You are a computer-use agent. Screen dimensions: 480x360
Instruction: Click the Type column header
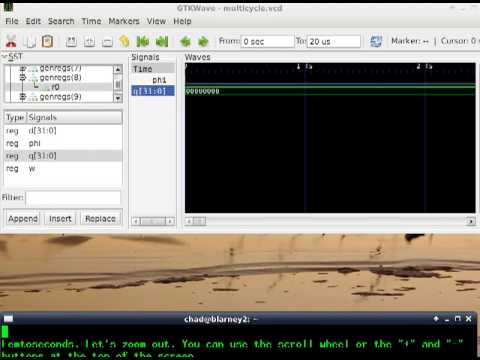(15, 117)
